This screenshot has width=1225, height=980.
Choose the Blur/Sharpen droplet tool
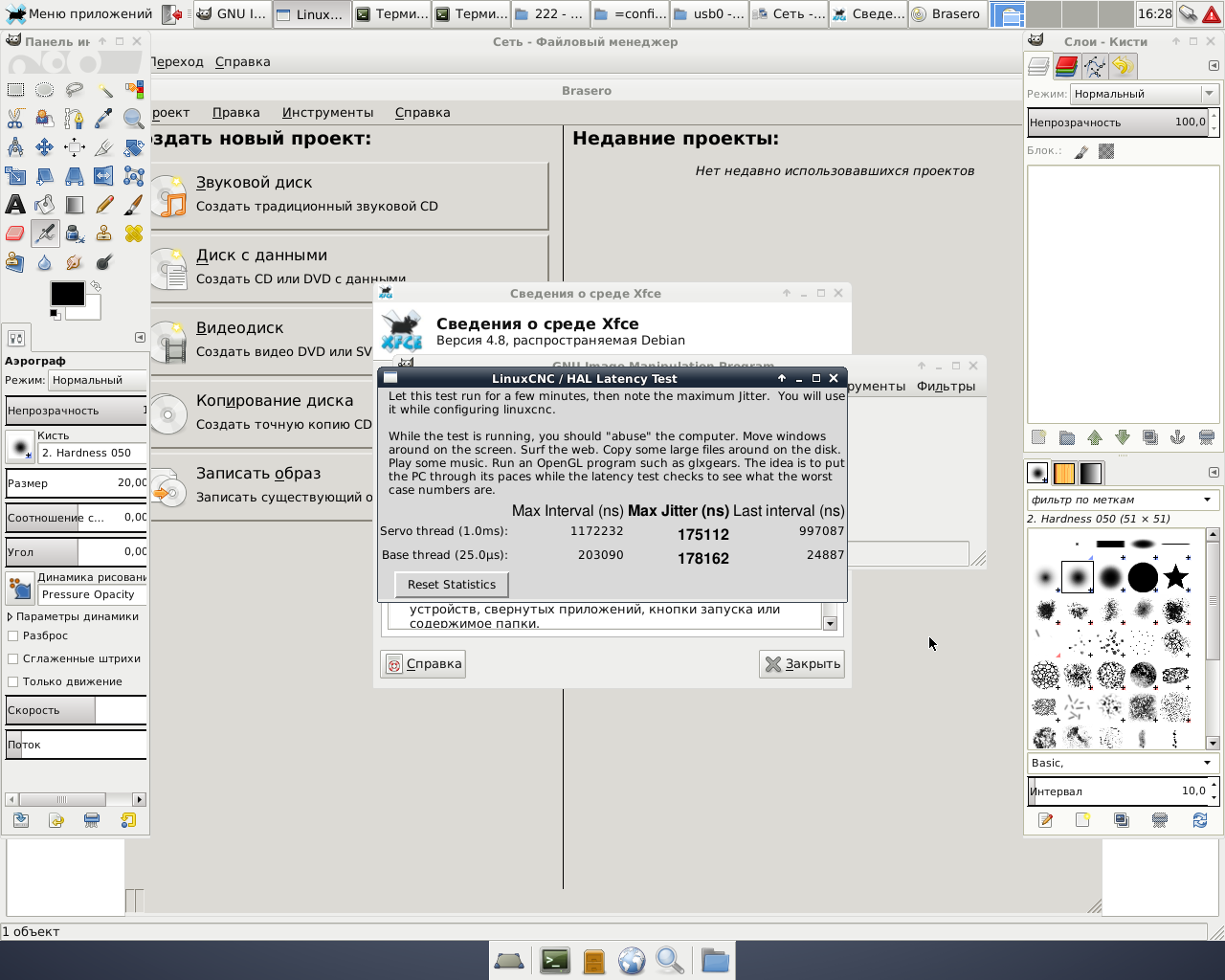45,262
